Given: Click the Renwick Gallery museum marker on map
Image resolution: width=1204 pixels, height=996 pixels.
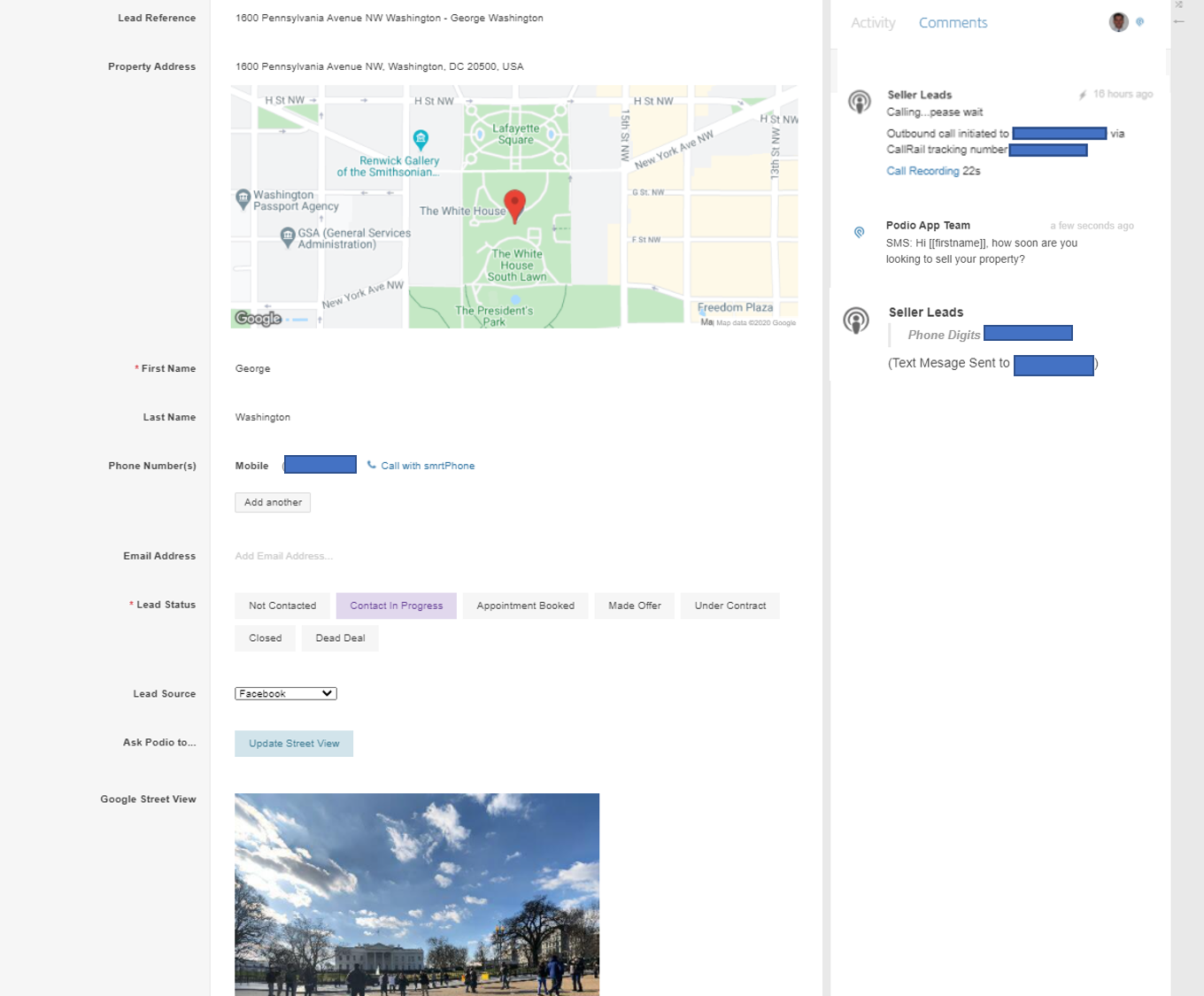Looking at the screenshot, I should (x=421, y=138).
